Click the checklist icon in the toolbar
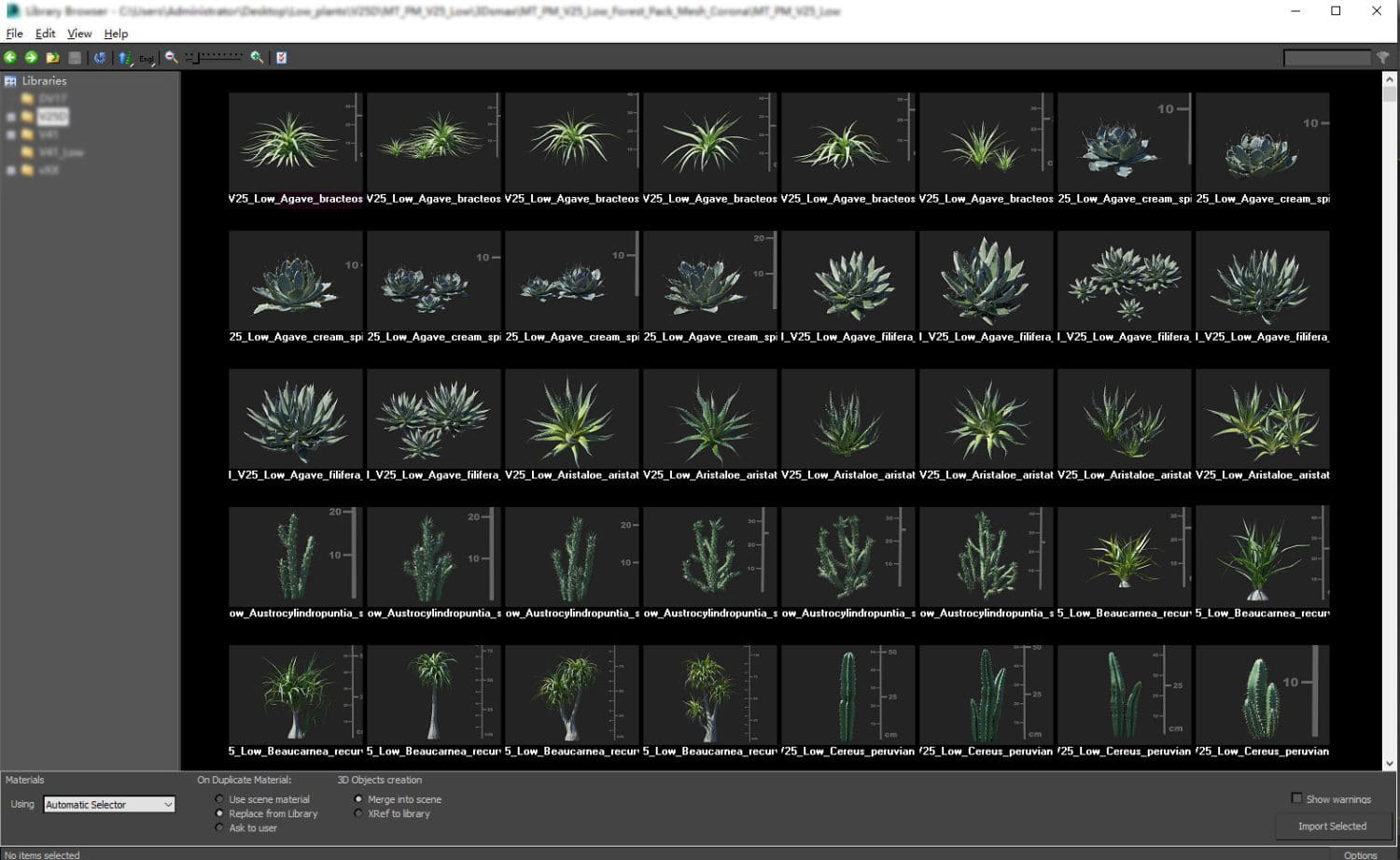The image size is (1400, 860). coord(281,58)
